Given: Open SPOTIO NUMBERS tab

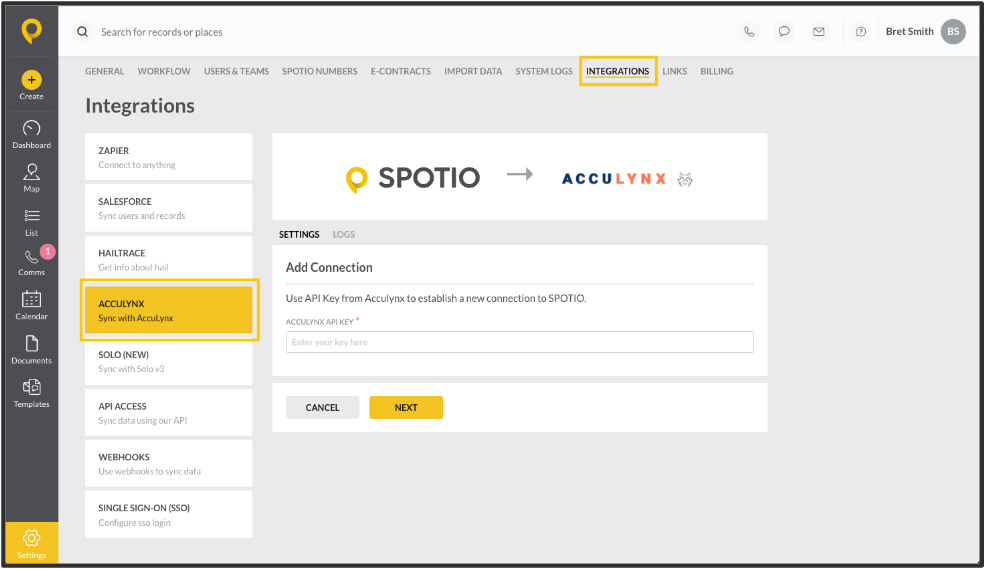Looking at the screenshot, I should (x=320, y=71).
